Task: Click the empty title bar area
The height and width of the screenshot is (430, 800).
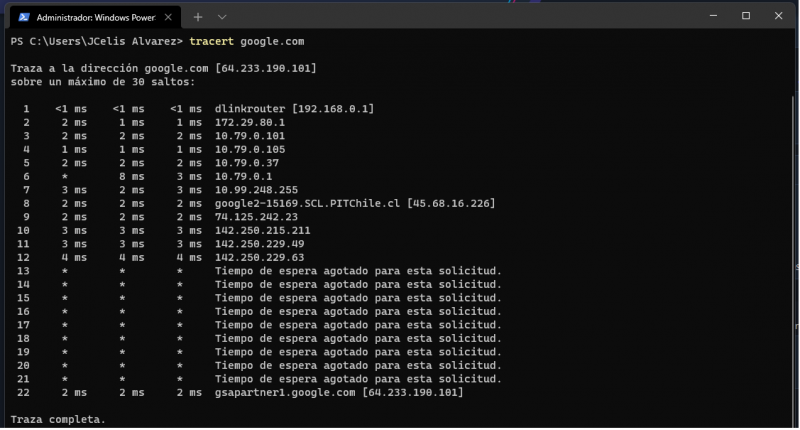Action: click(450, 16)
